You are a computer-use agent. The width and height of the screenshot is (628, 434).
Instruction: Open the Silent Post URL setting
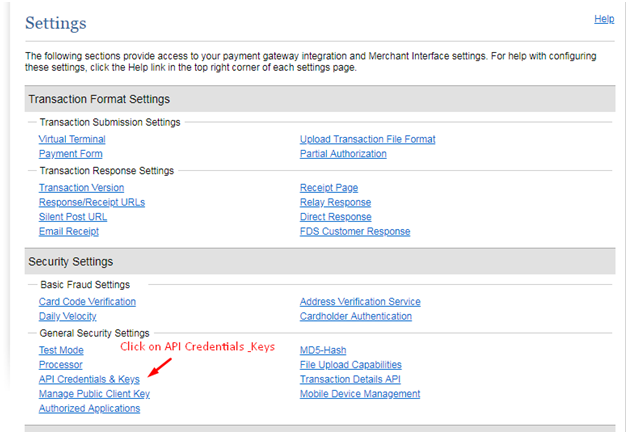[x=73, y=217]
